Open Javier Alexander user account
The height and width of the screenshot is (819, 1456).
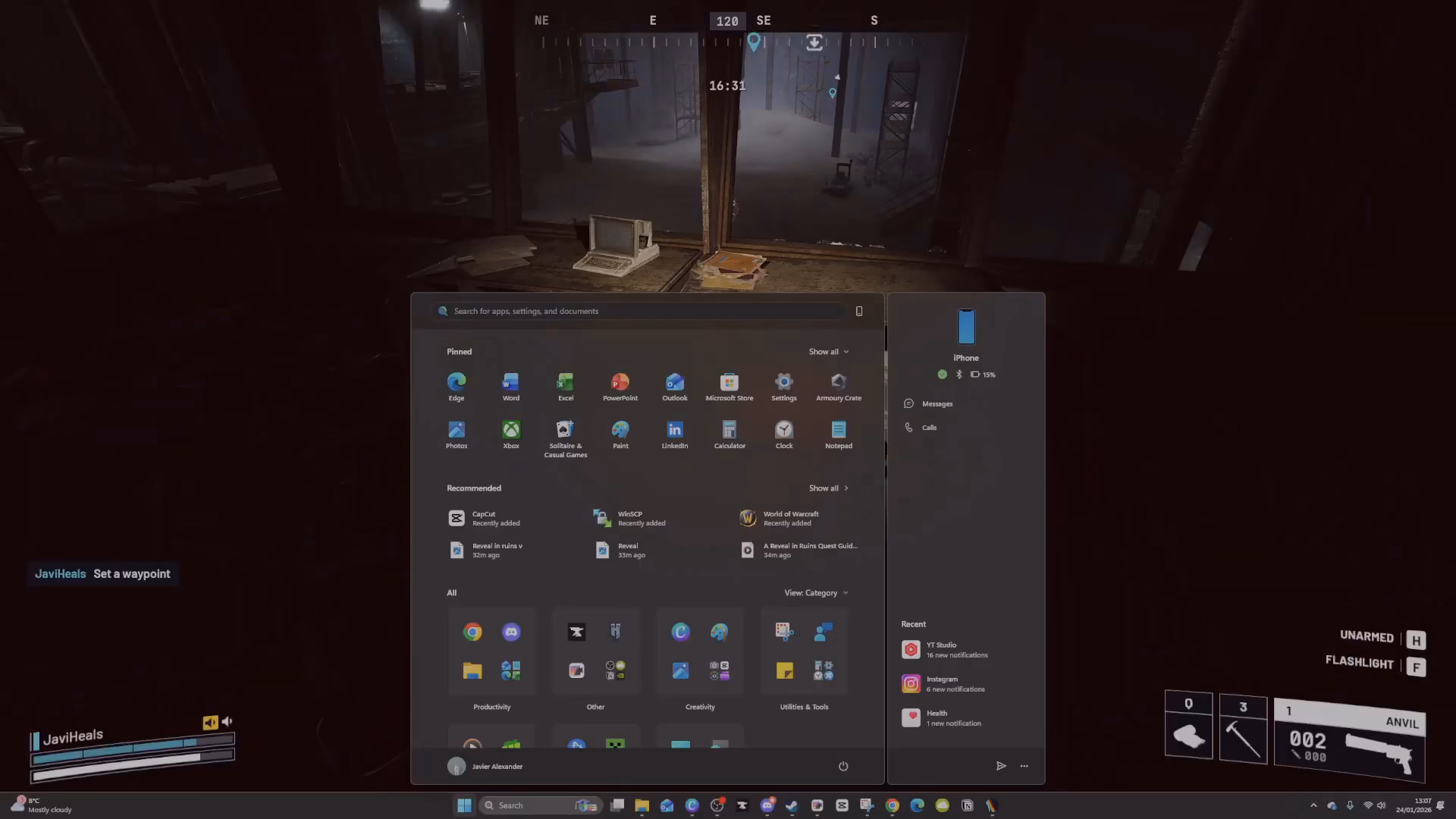click(x=485, y=766)
